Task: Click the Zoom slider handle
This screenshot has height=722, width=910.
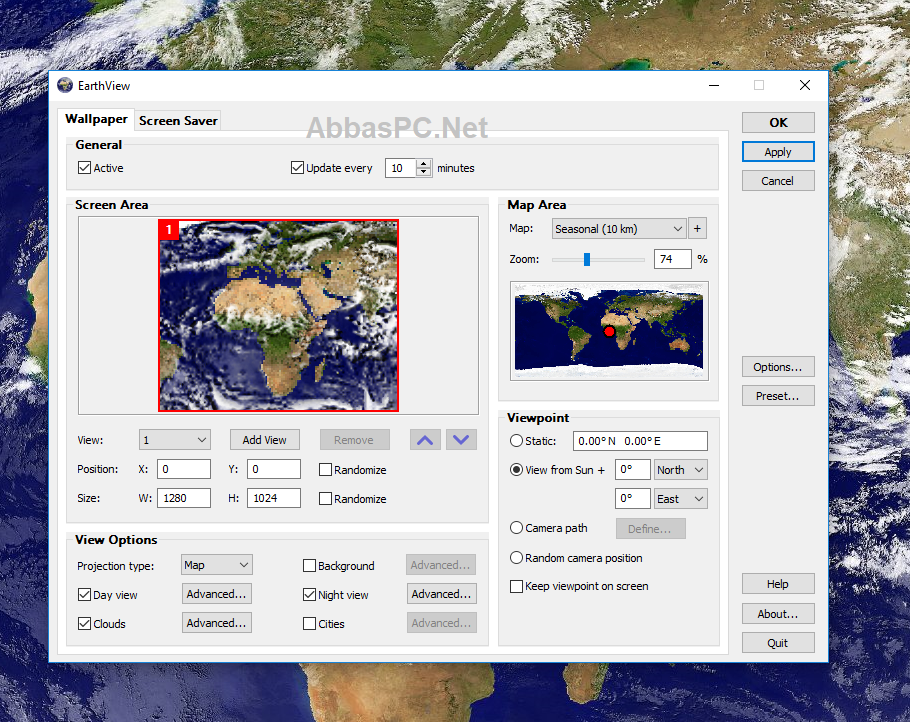Action: point(587,259)
